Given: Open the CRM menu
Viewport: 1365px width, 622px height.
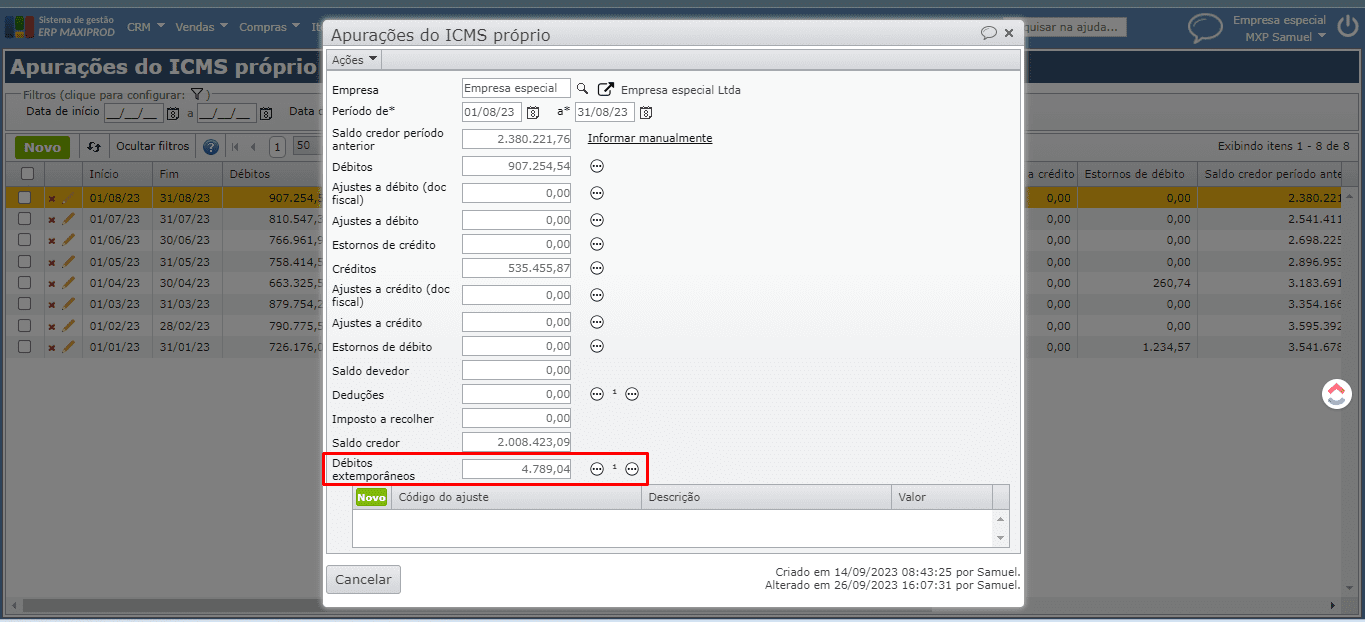Looking at the screenshot, I should pos(145,27).
